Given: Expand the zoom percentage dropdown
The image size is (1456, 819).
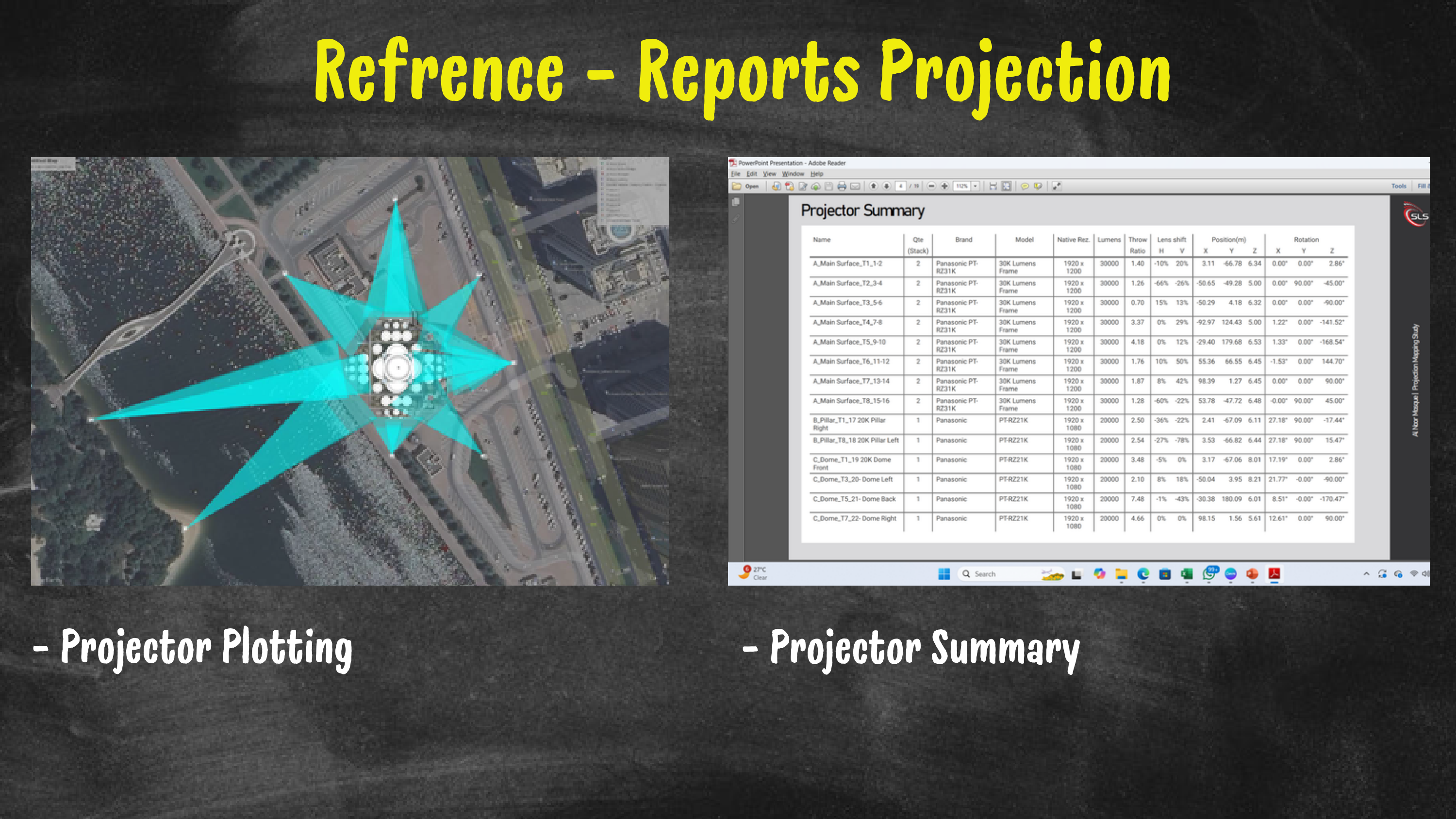Looking at the screenshot, I should (x=976, y=186).
